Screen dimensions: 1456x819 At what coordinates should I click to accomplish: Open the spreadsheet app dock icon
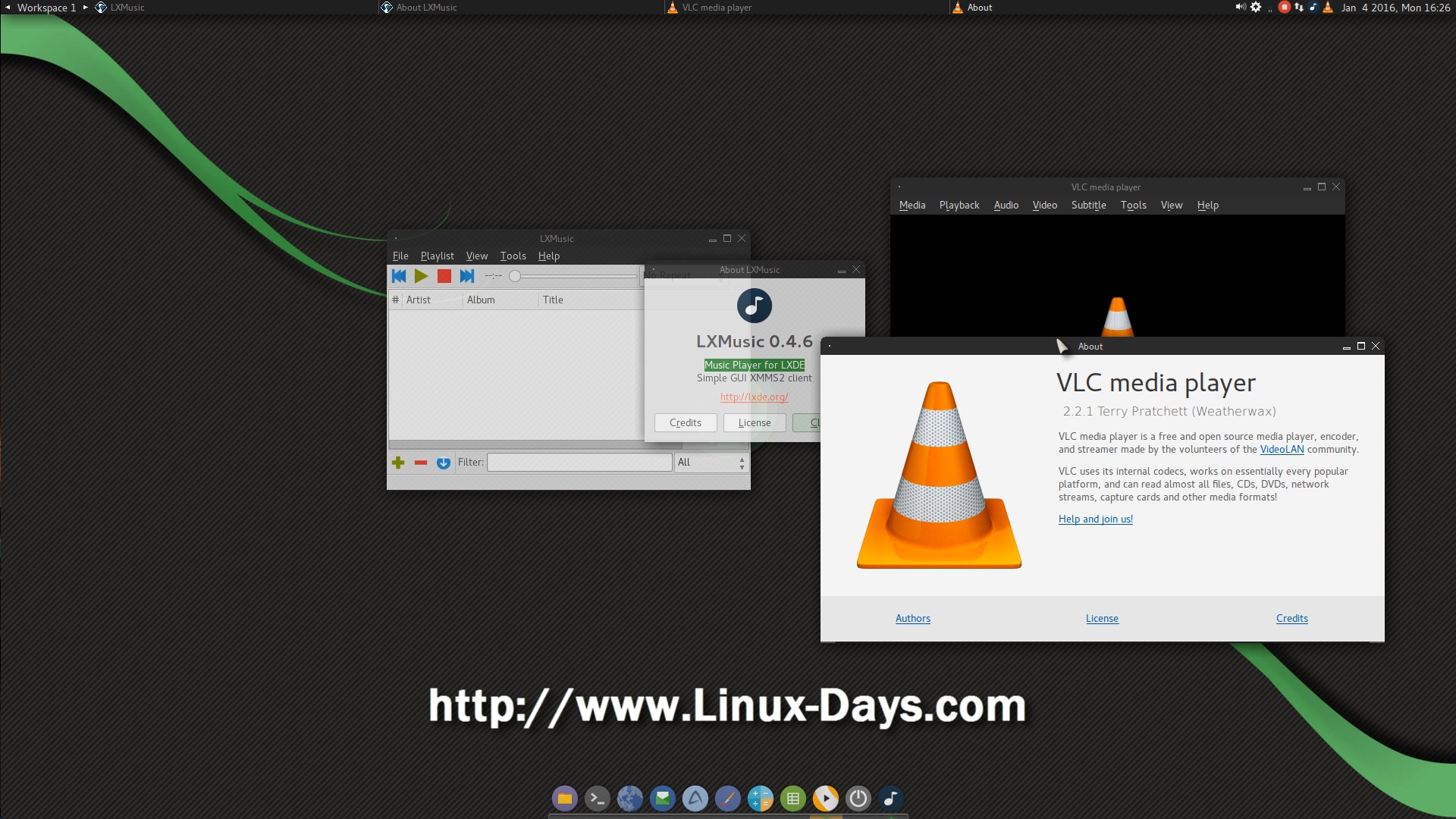pos(793,798)
